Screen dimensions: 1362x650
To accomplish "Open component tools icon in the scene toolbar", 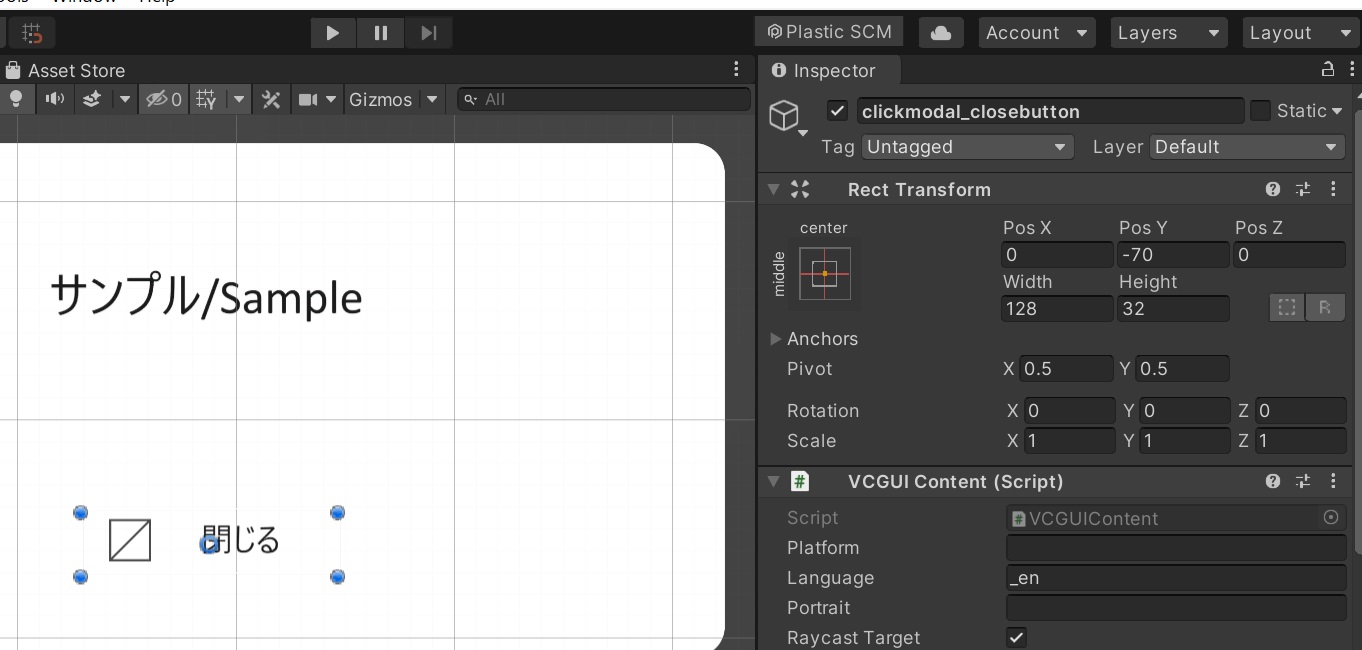I will pyautogui.click(x=270, y=99).
